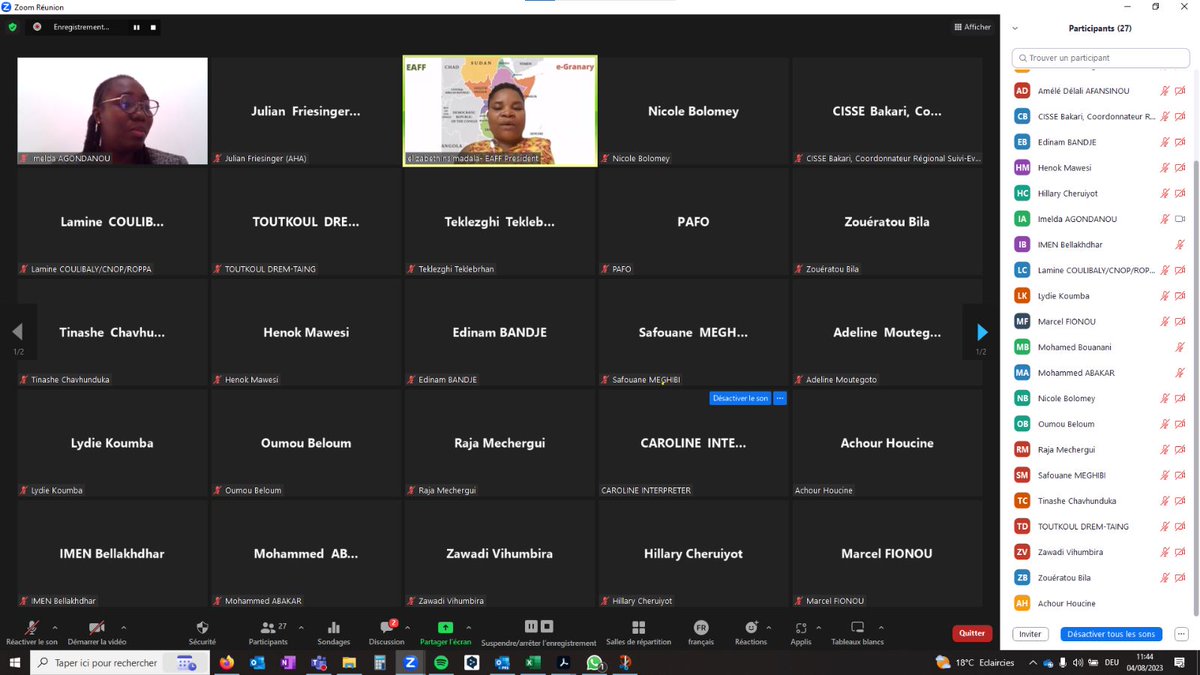1200x675 pixels.
Task: Select the PAFO participant tile
Action: [693, 222]
